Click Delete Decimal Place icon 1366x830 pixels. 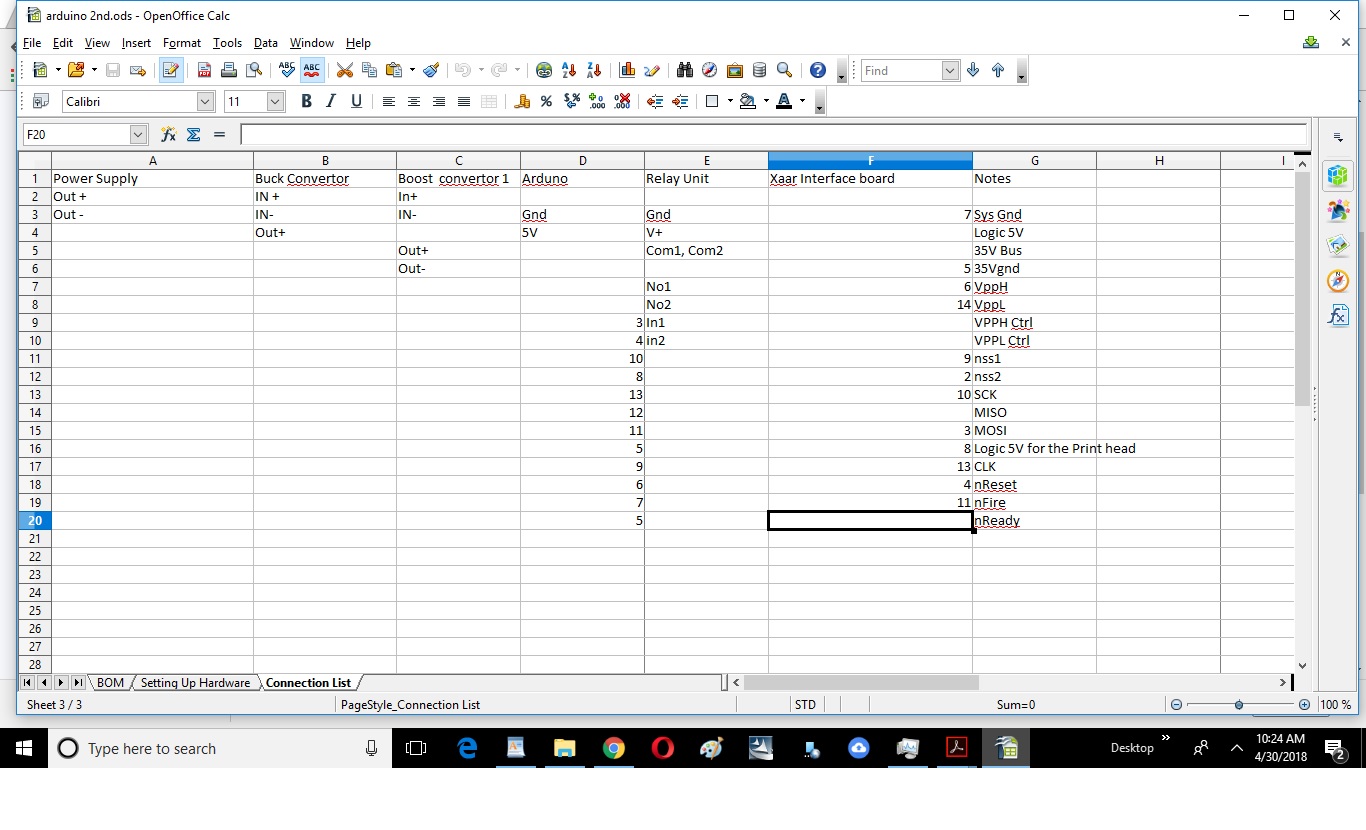coord(622,101)
